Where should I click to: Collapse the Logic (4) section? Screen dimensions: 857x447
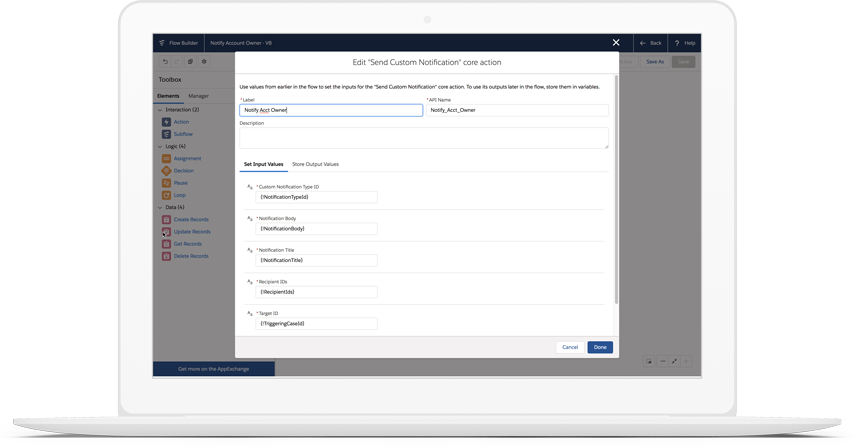pos(160,146)
